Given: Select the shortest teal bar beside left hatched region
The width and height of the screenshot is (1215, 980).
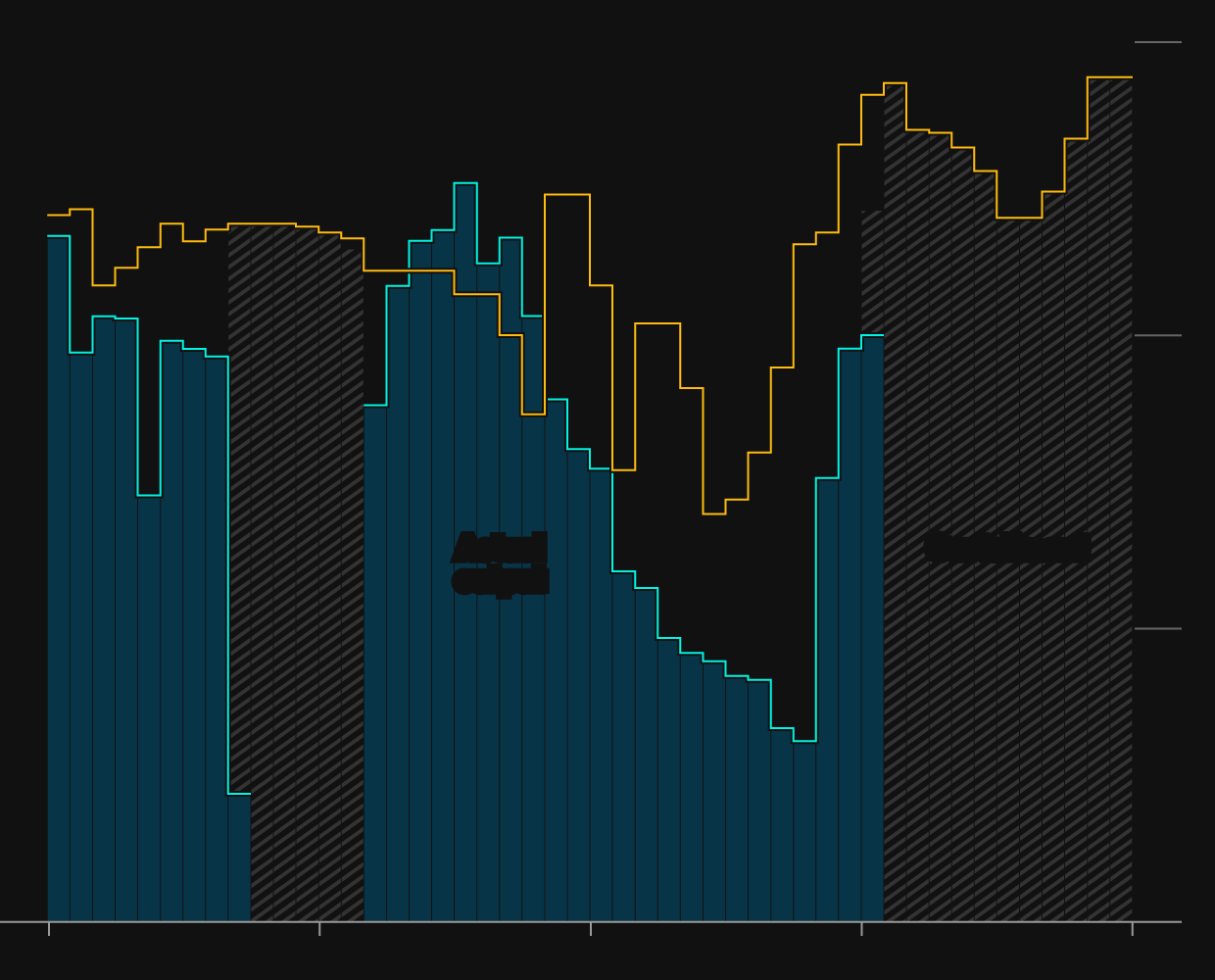Looking at the screenshot, I should (x=239, y=857).
